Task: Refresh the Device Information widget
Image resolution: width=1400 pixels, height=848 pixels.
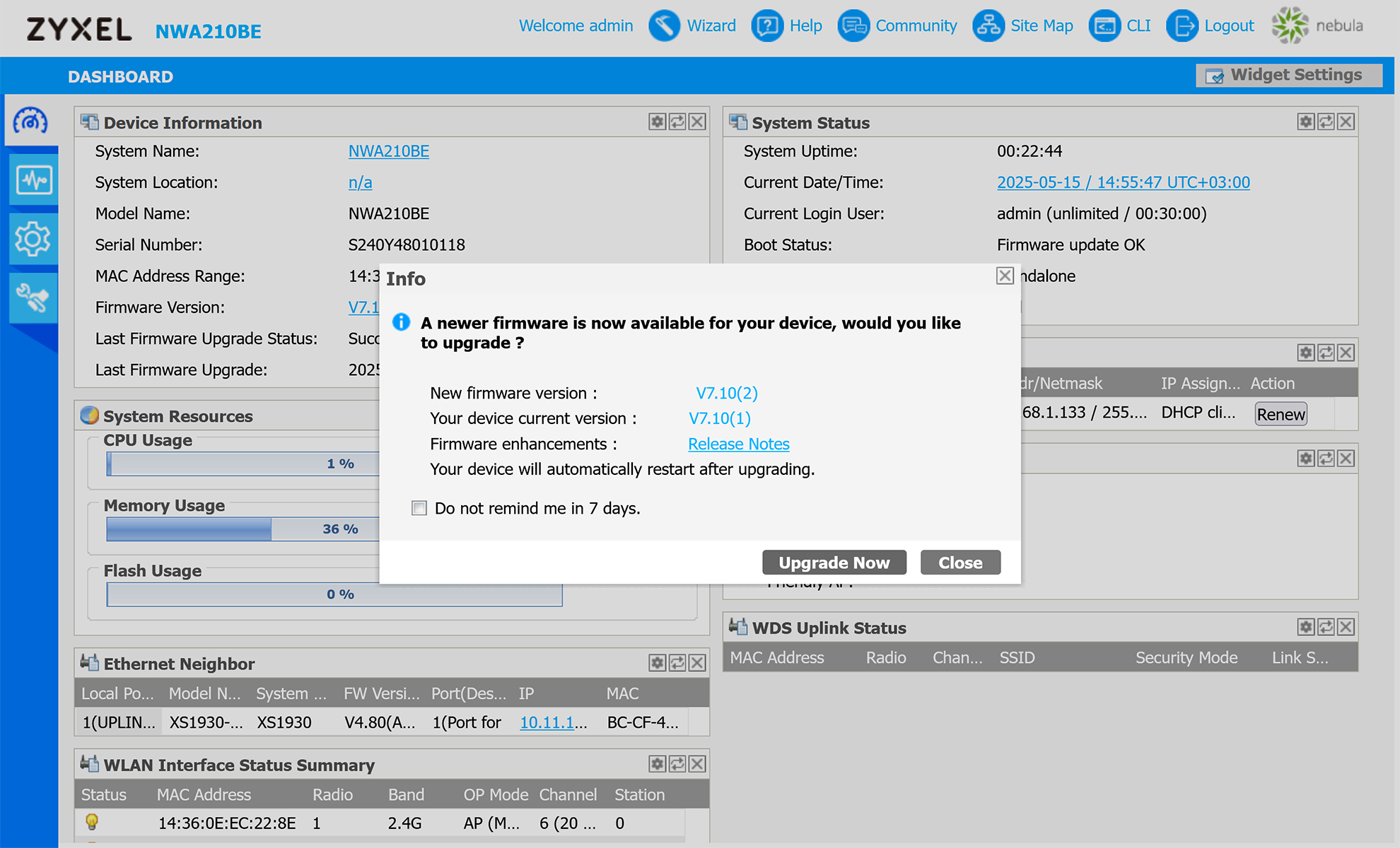Action: tap(677, 122)
